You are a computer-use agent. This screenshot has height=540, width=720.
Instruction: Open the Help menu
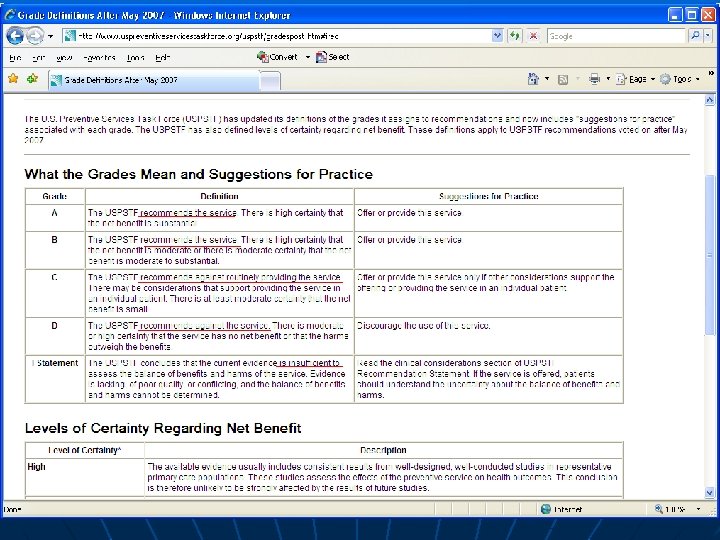pyautogui.click(x=163, y=58)
